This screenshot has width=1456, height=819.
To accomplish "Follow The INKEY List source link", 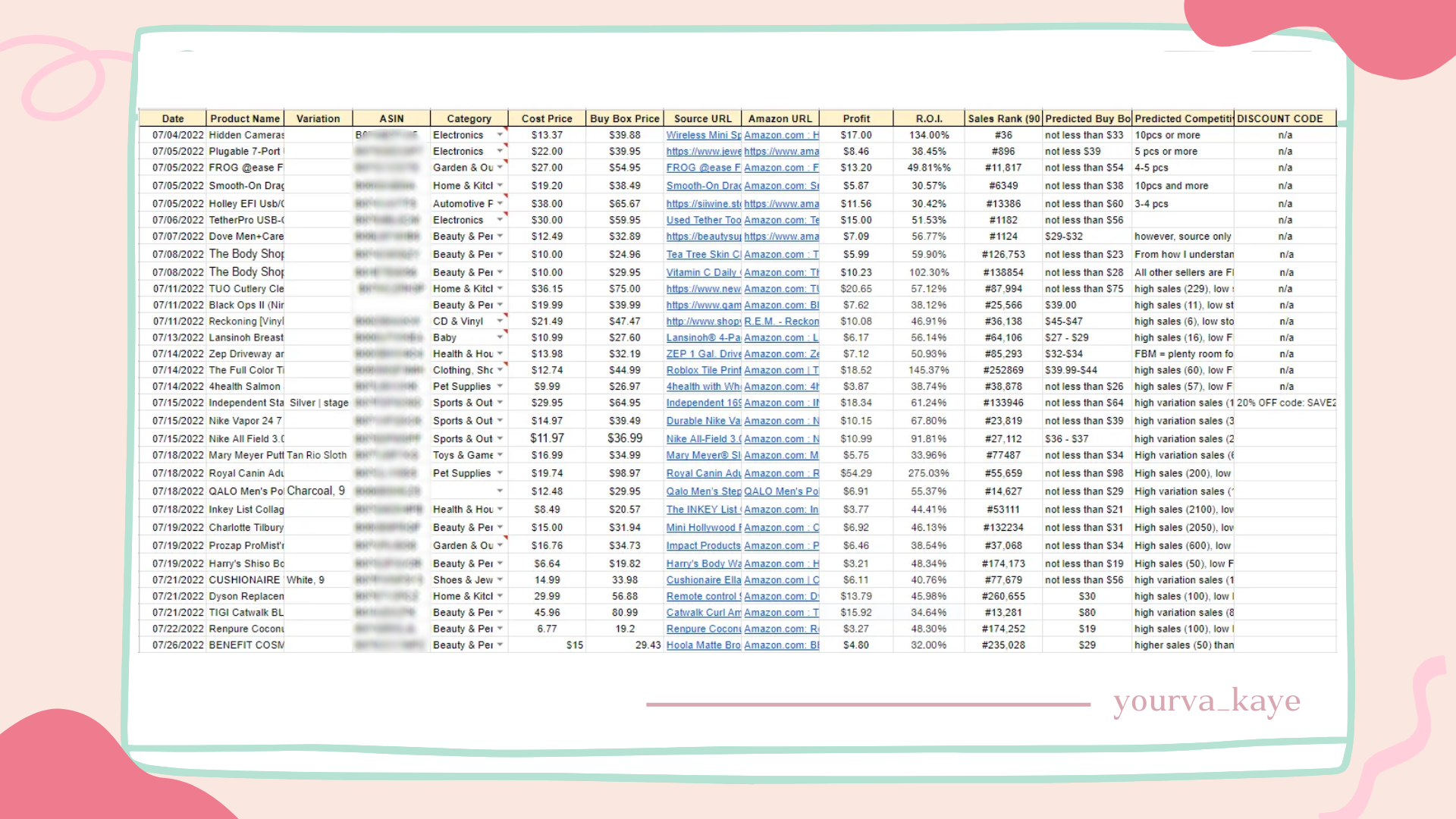I will click(704, 510).
